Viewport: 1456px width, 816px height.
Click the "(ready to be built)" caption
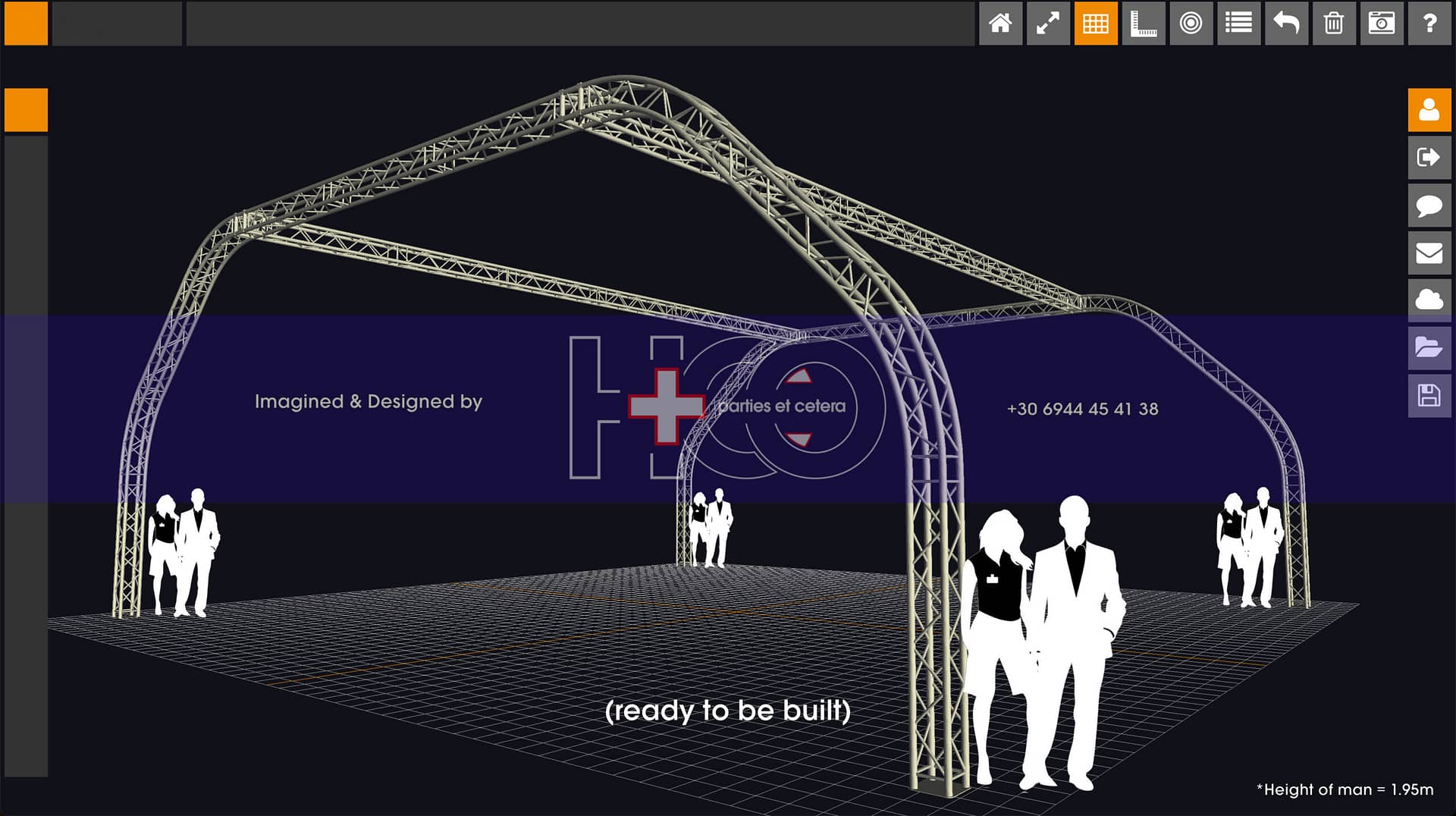(728, 711)
